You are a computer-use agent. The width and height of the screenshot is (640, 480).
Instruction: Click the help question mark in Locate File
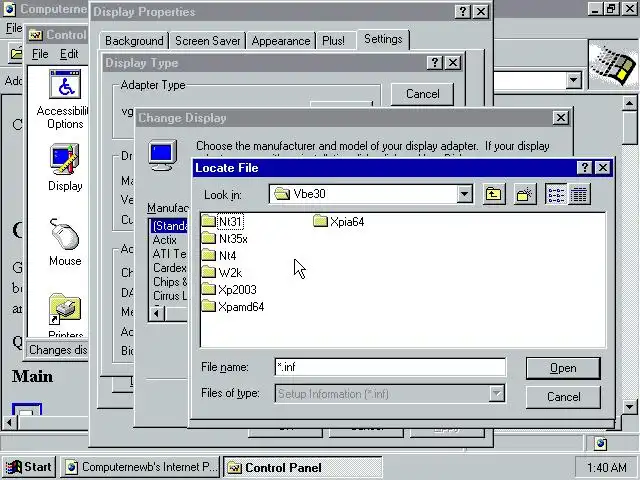click(584, 167)
